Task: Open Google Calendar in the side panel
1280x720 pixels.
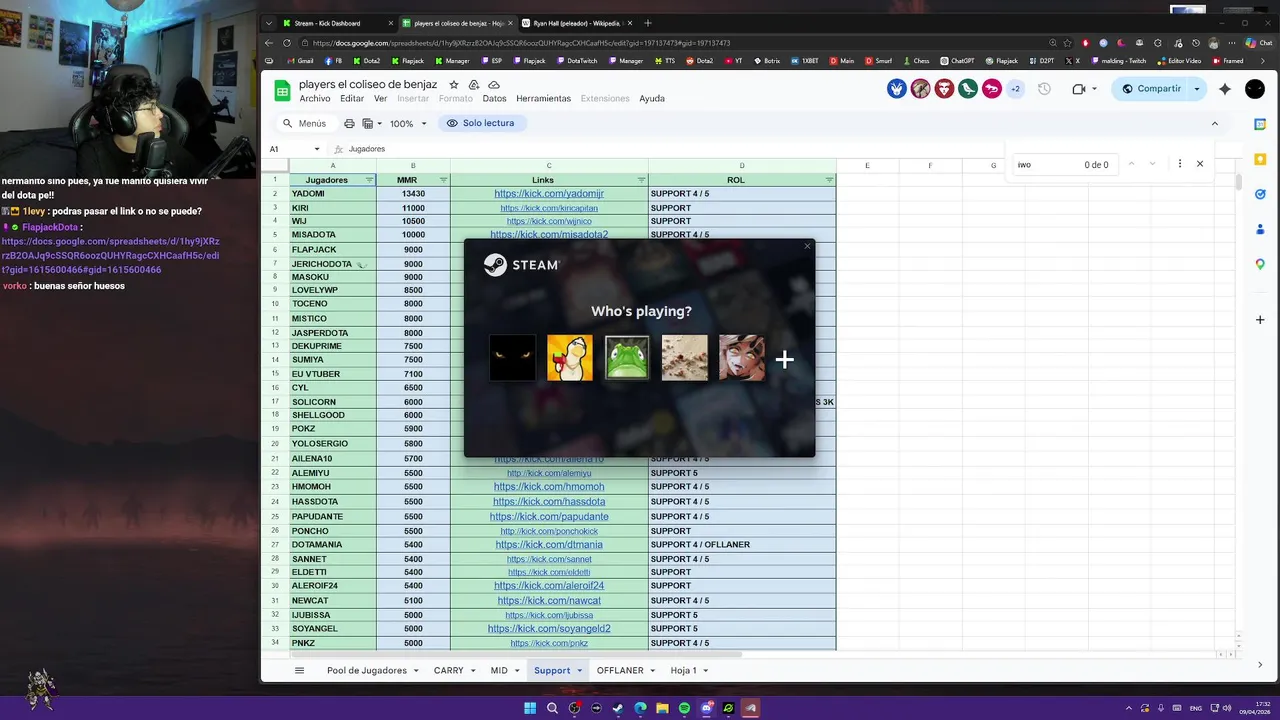Action: click(x=1260, y=124)
